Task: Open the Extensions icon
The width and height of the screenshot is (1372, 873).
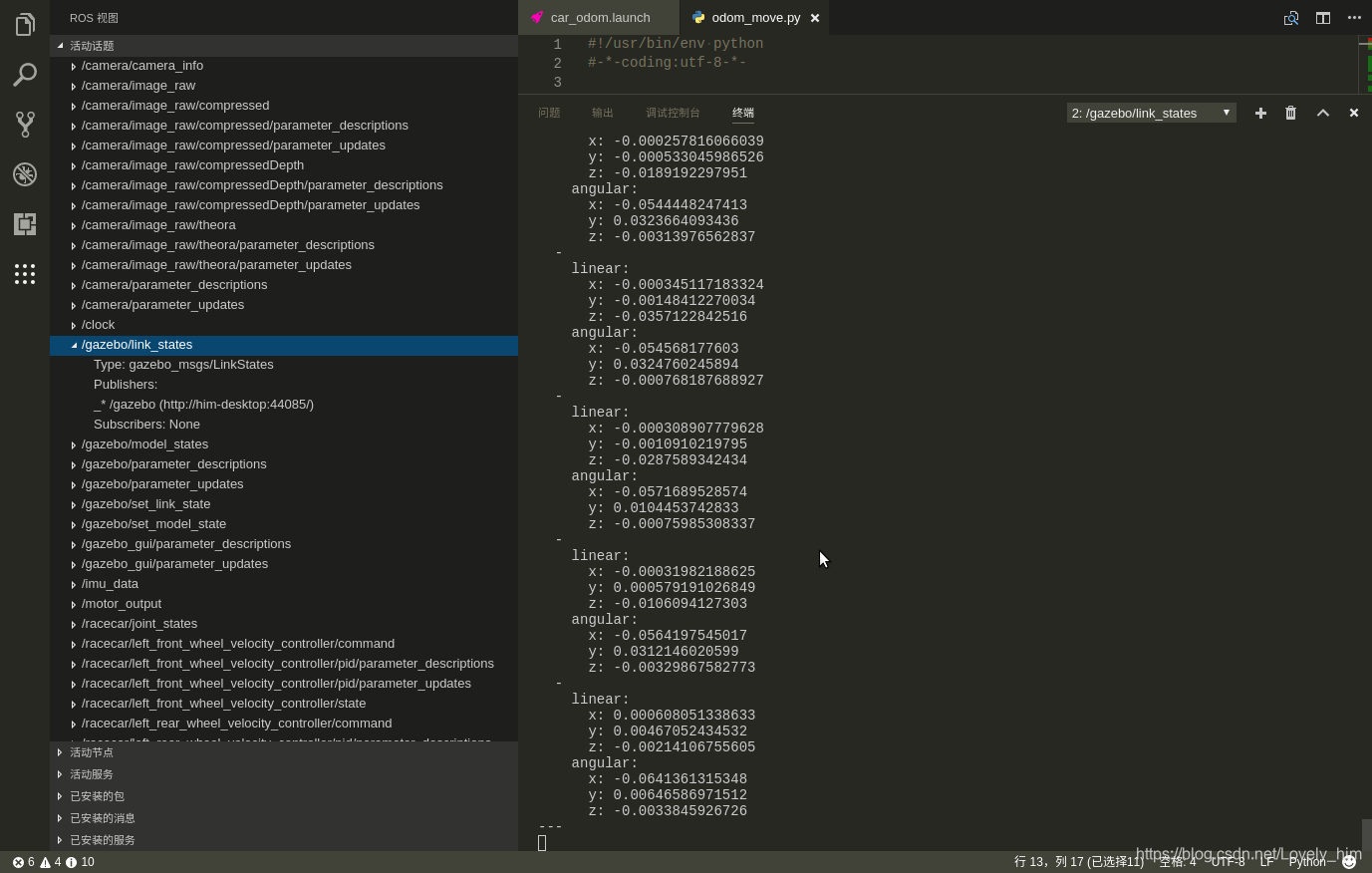Action: (25, 224)
